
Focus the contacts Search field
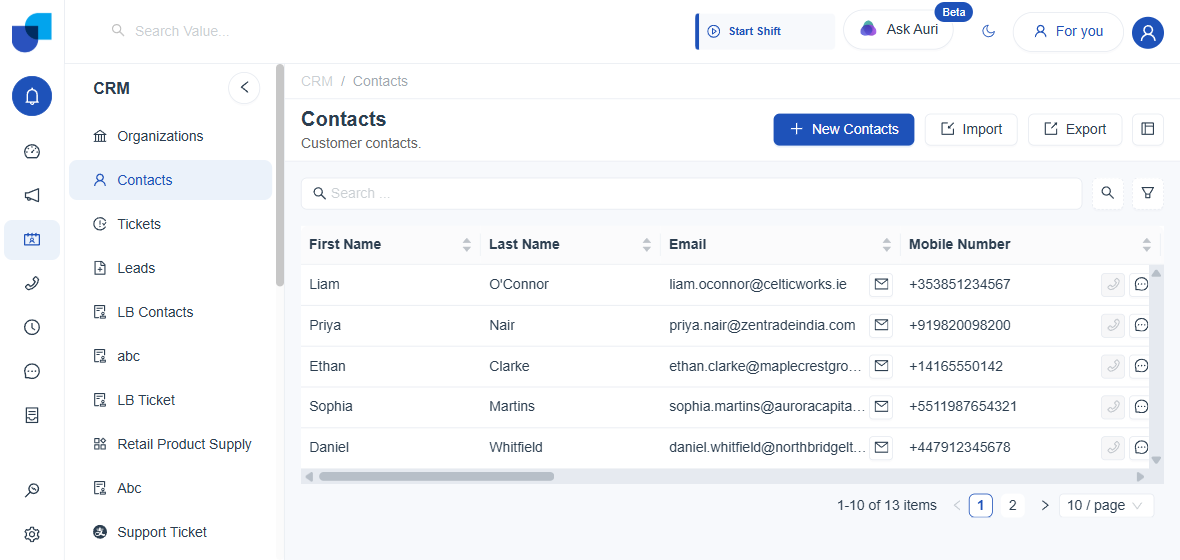point(691,193)
